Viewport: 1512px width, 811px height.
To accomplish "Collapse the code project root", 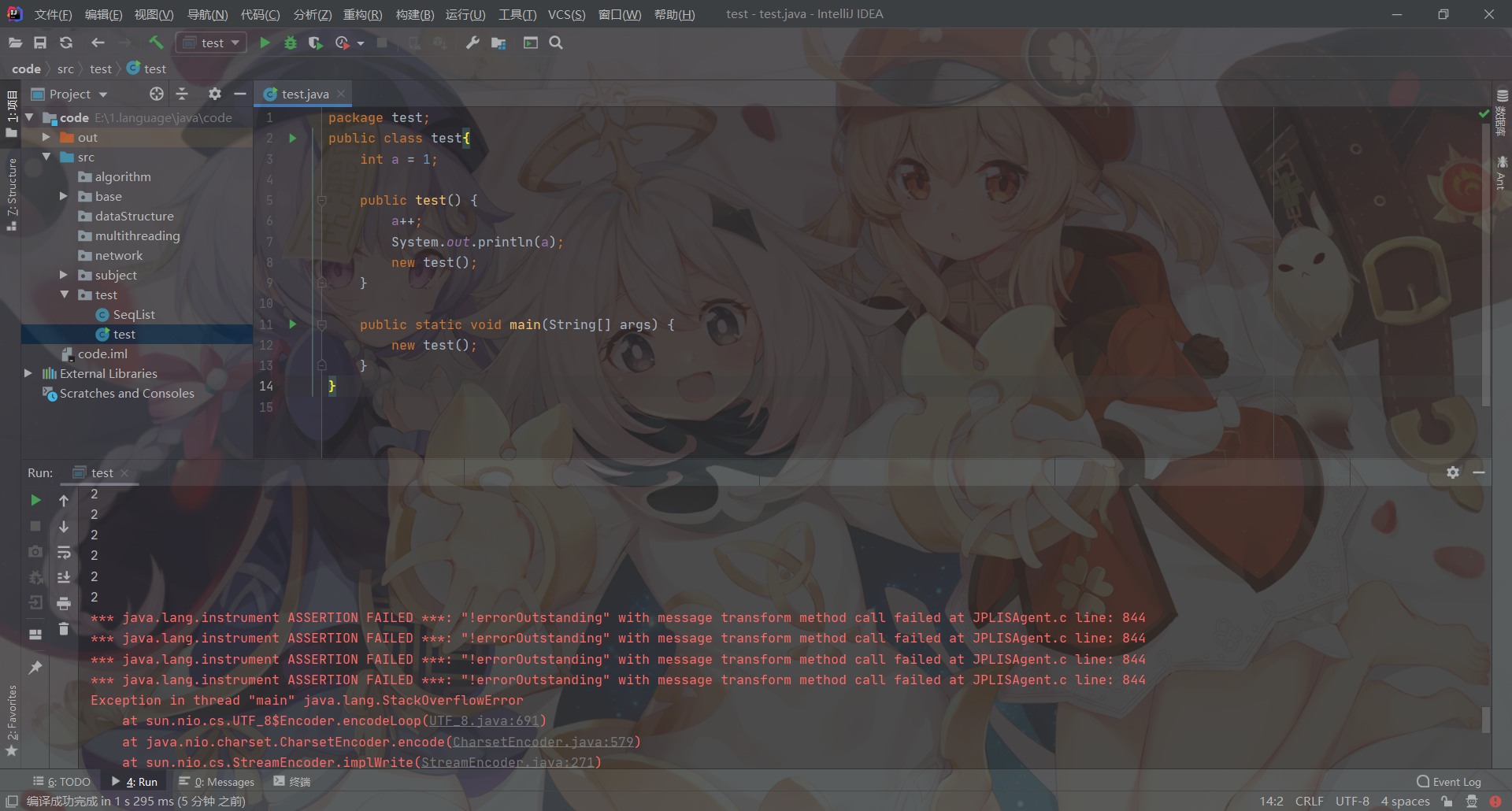I will (29, 117).
